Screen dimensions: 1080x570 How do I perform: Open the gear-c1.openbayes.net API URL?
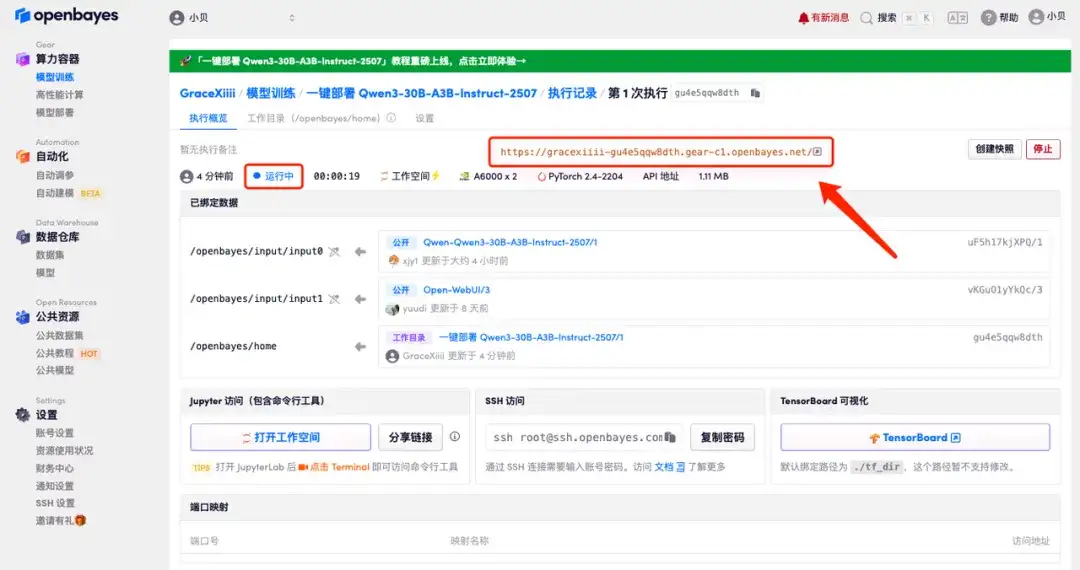click(661, 152)
